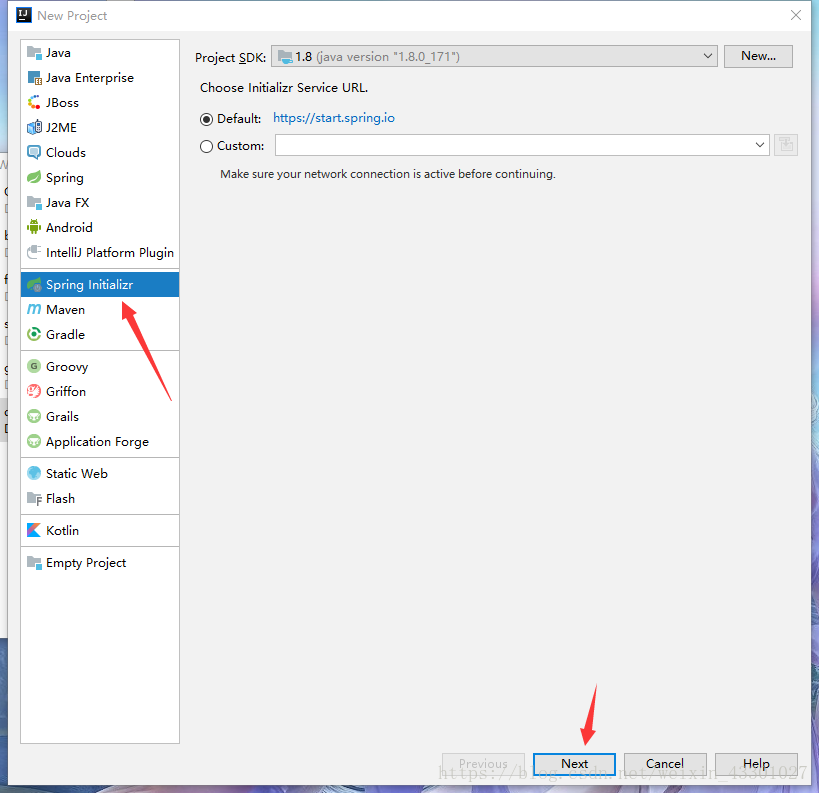Screen dimensions: 819x793
Task: Open the https://start.spring.io link
Action: coord(334,118)
